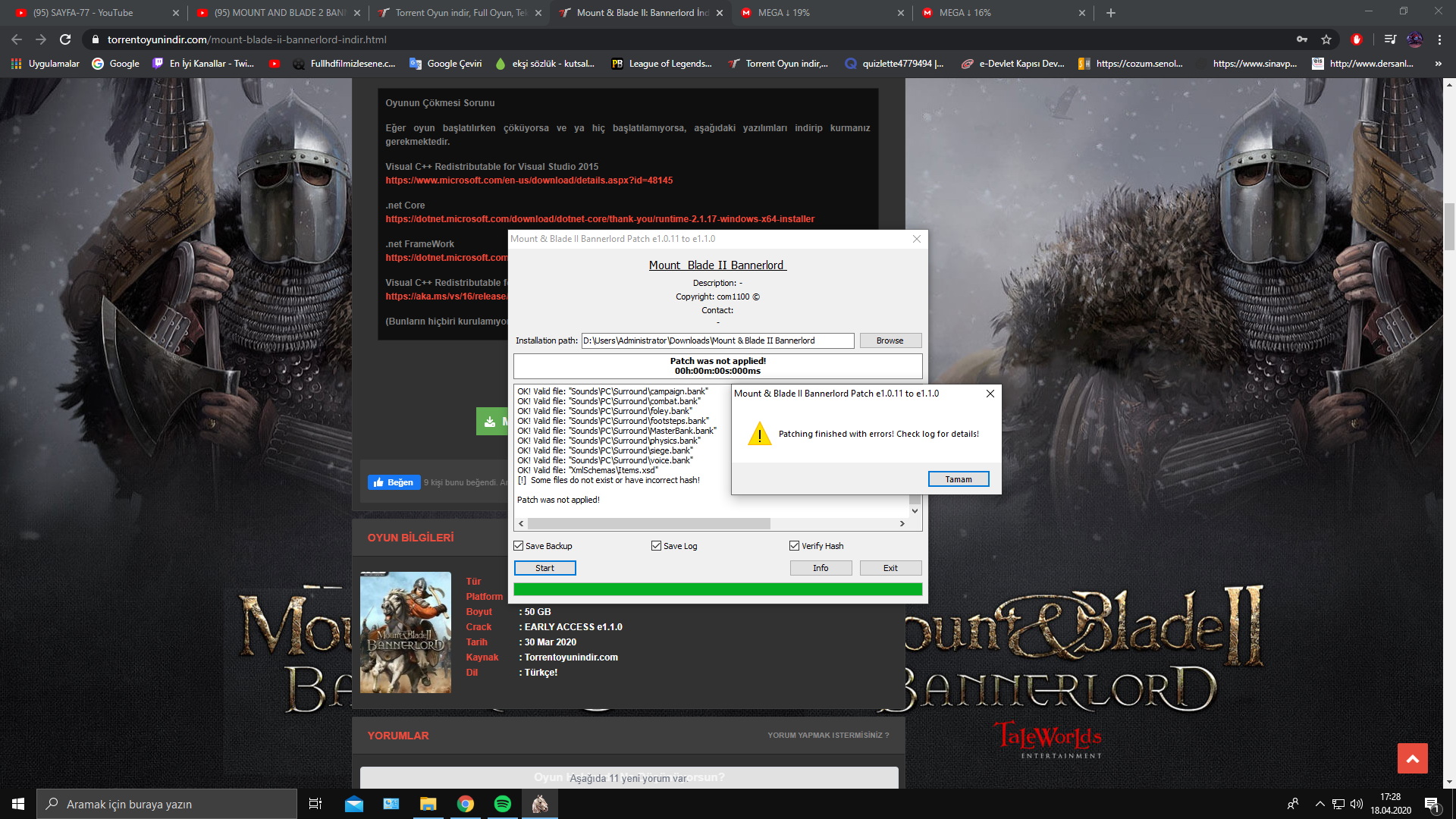
Task: Open the Uygulamalar apps shortcut
Action: pyautogui.click(x=45, y=64)
